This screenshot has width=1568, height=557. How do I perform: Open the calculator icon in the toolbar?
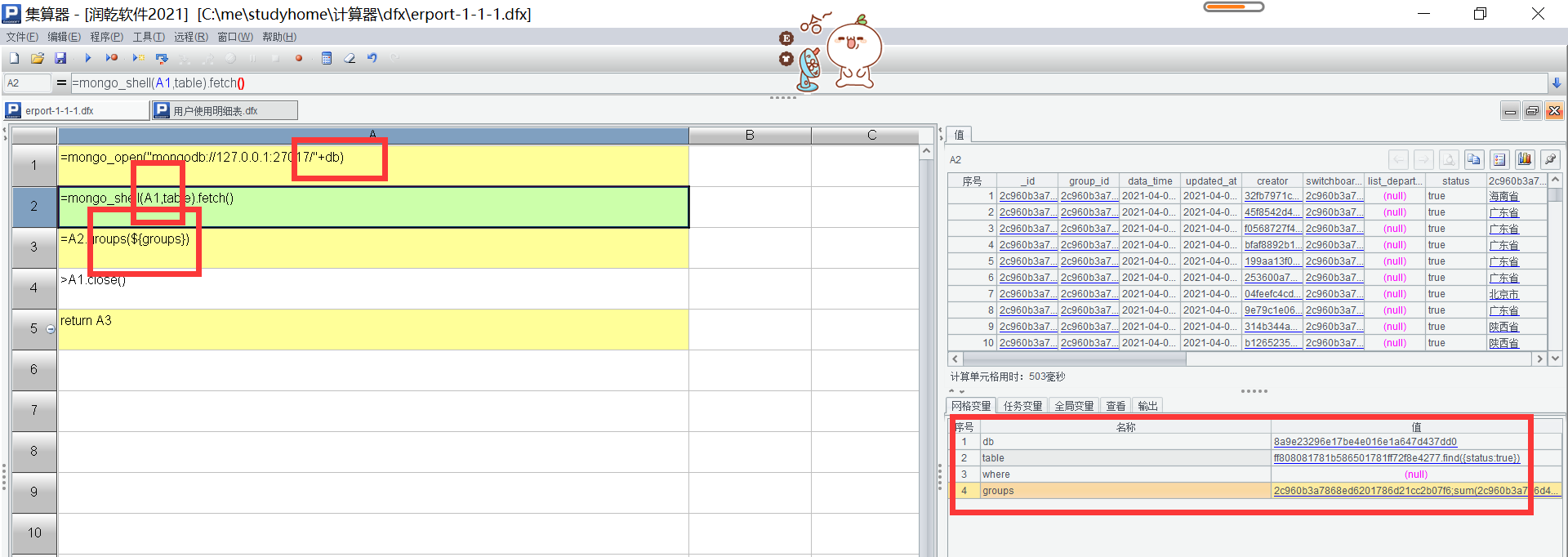click(x=327, y=58)
